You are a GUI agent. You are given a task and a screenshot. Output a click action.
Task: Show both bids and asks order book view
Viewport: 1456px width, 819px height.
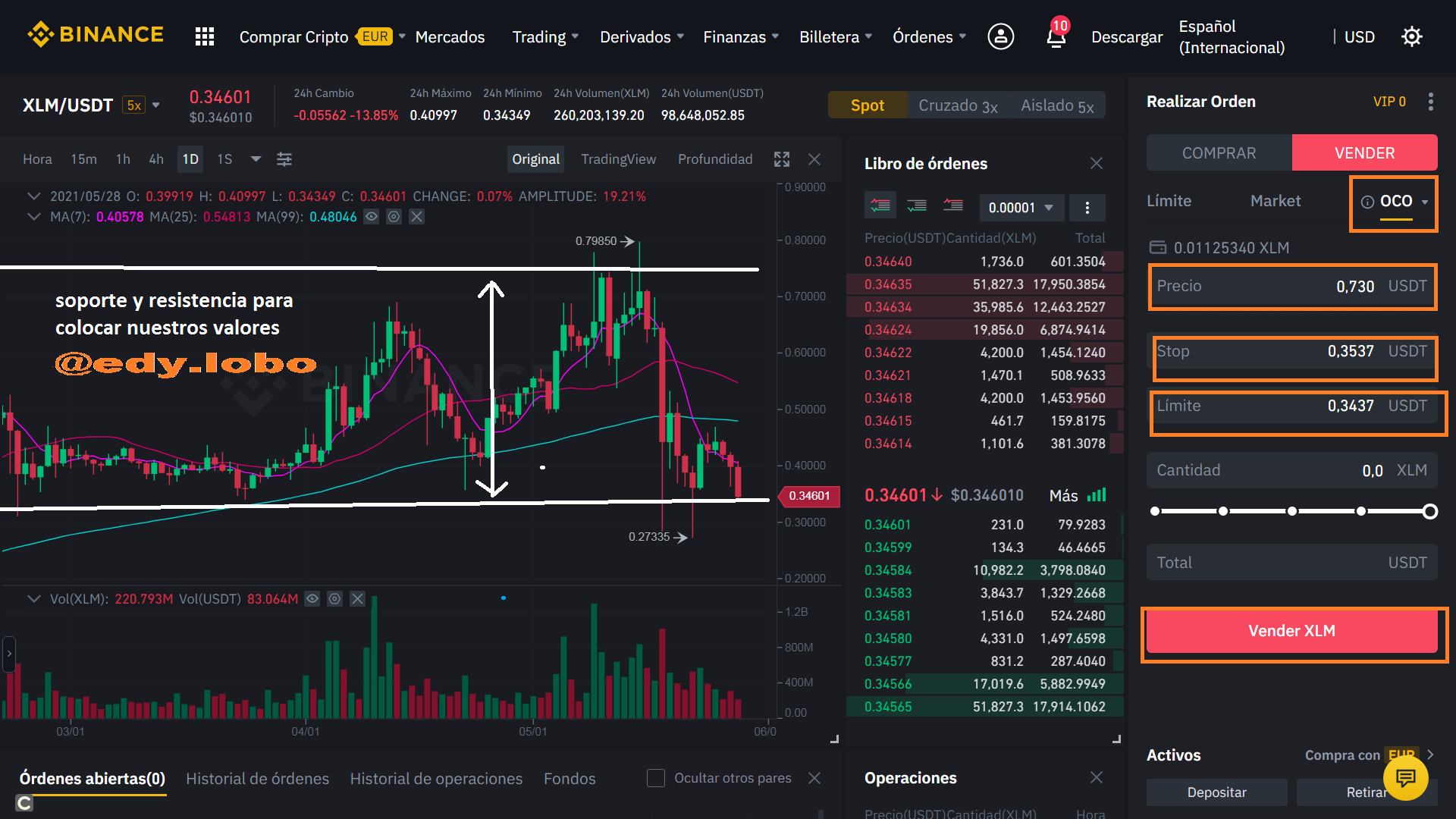tap(880, 206)
